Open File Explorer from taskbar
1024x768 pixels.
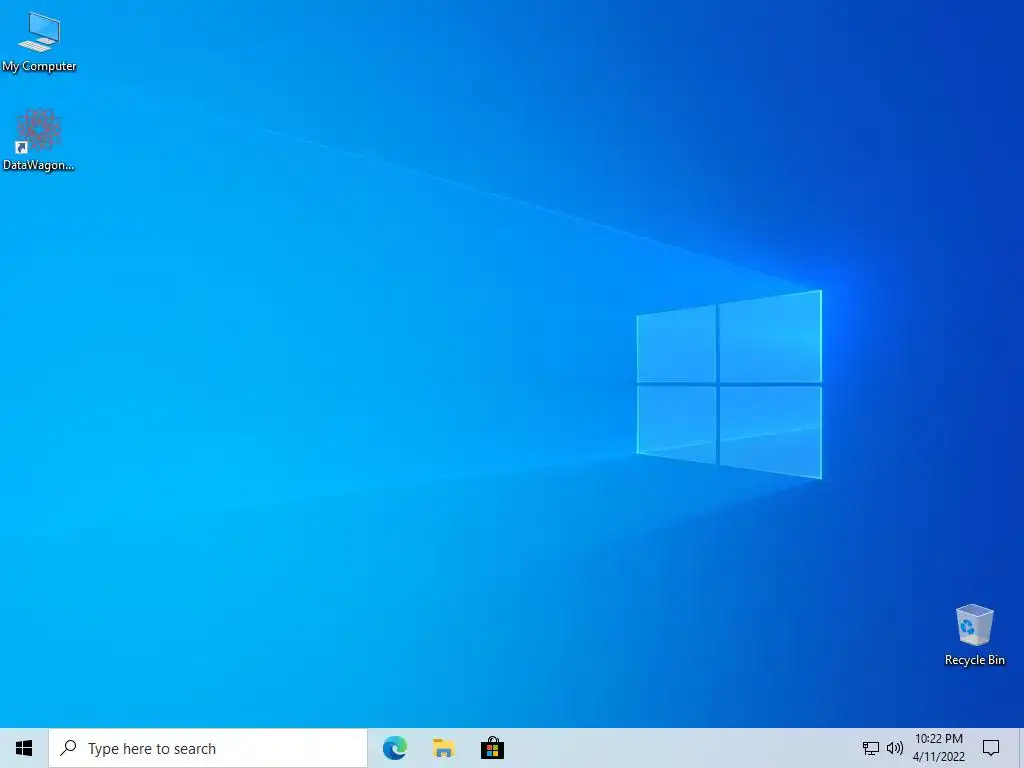pyautogui.click(x=443, y=748)
